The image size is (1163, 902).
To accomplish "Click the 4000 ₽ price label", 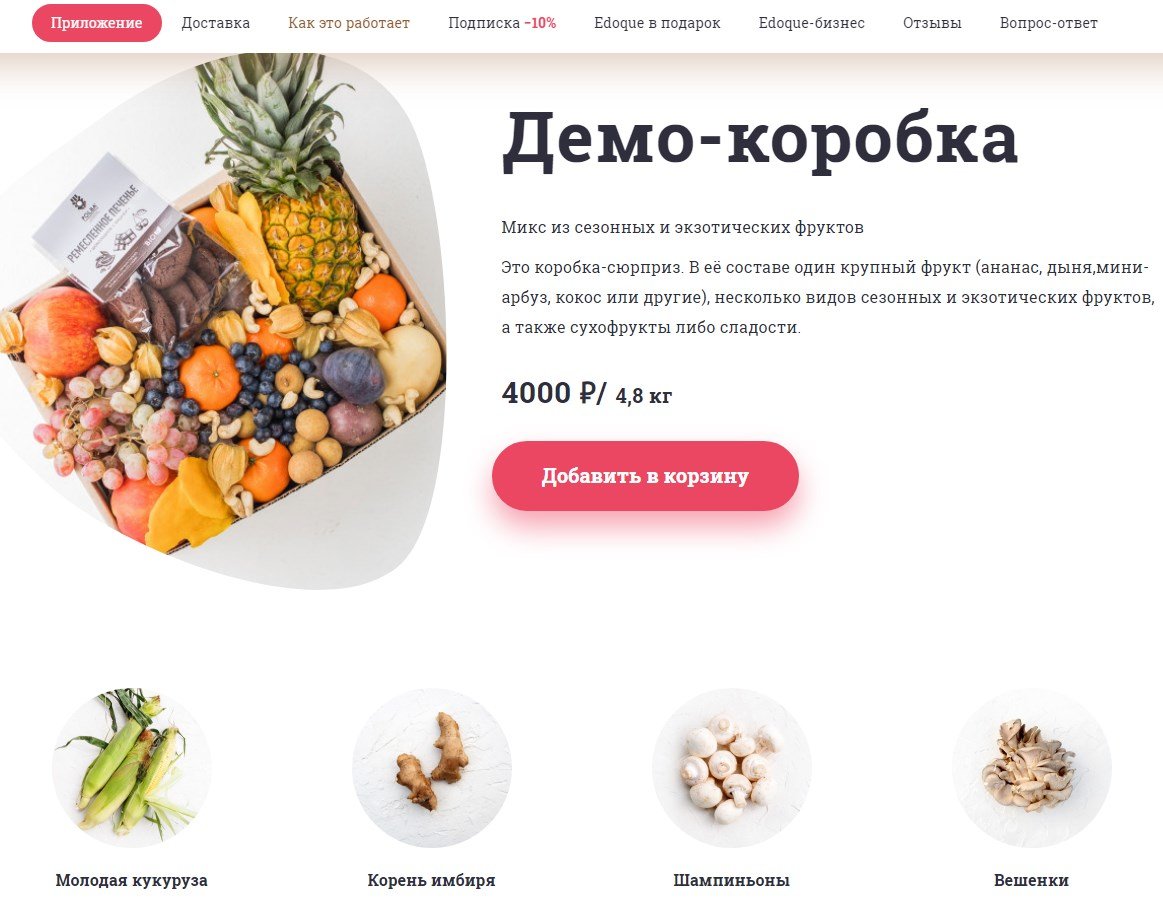I will point(553,392).
